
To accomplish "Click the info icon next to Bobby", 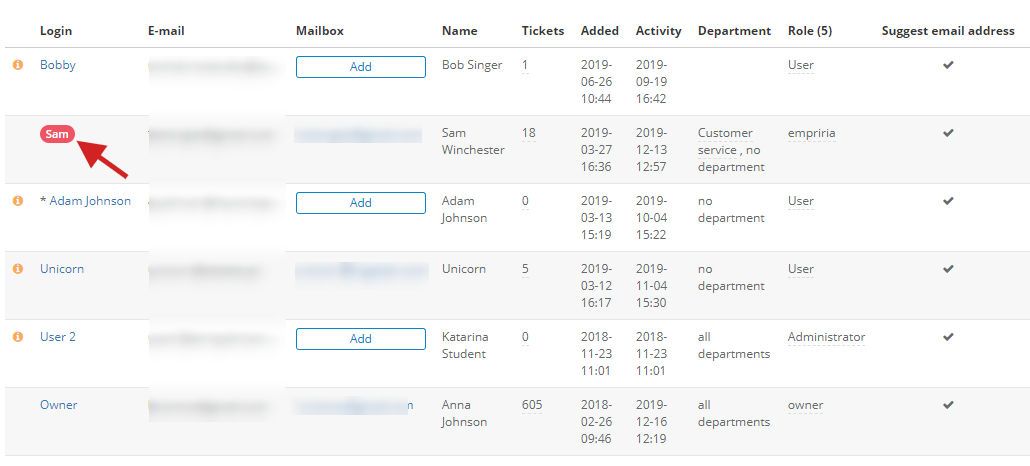I will click(x=17, y=65).
